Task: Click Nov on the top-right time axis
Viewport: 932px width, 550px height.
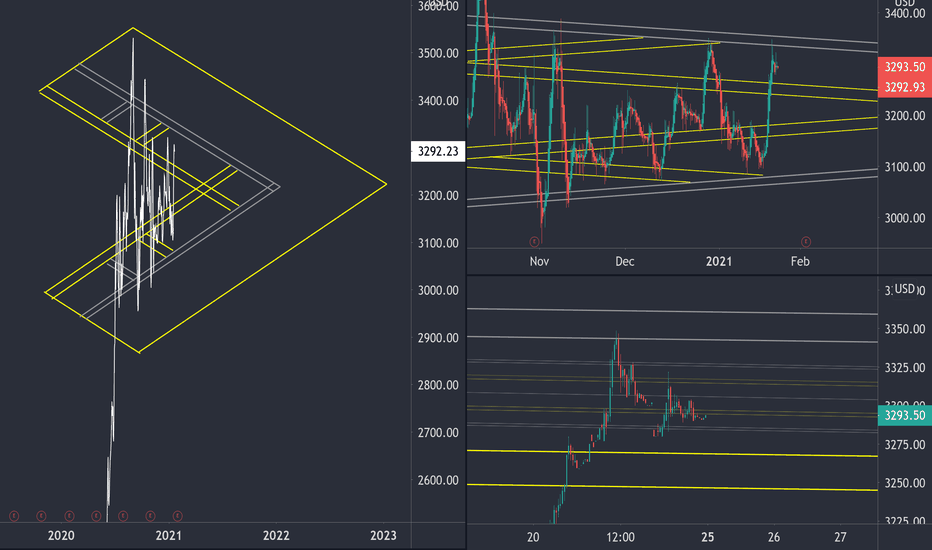Action: (539, 262)
